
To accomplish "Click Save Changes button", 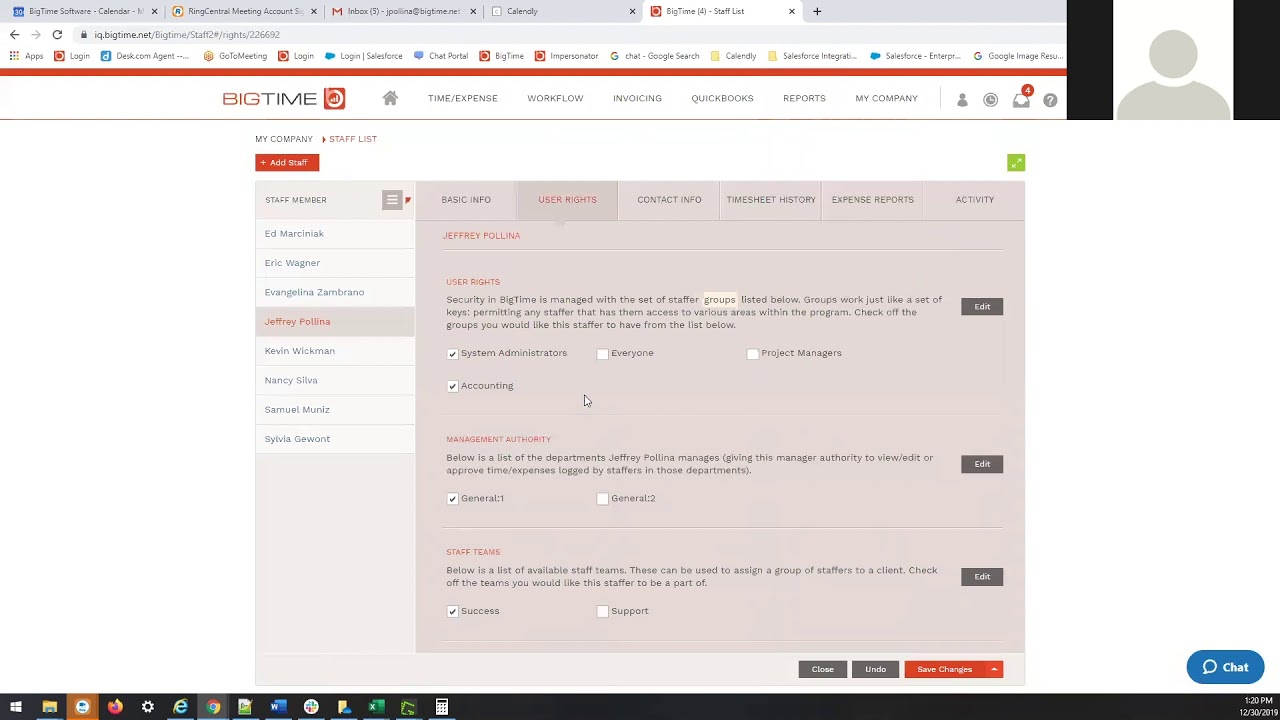I will click(945, 669).
